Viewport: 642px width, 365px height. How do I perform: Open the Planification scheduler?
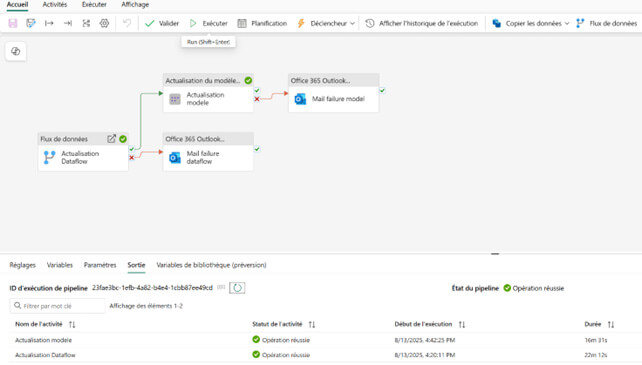tap(262, 23)
